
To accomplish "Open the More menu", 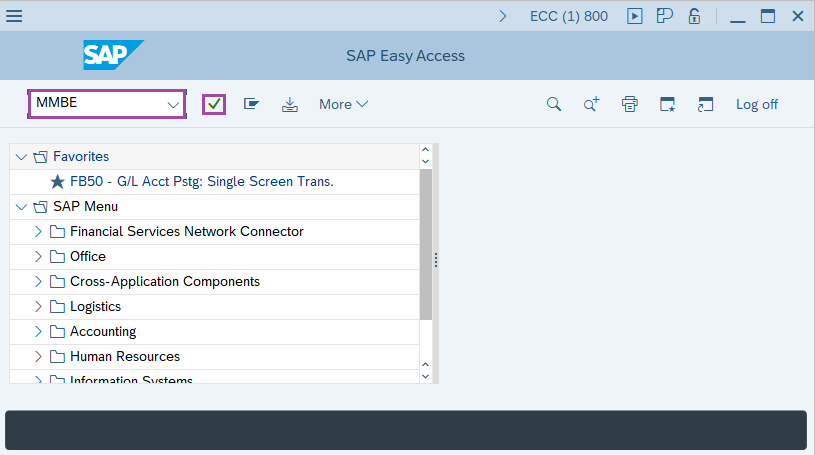I will point(343,104).
